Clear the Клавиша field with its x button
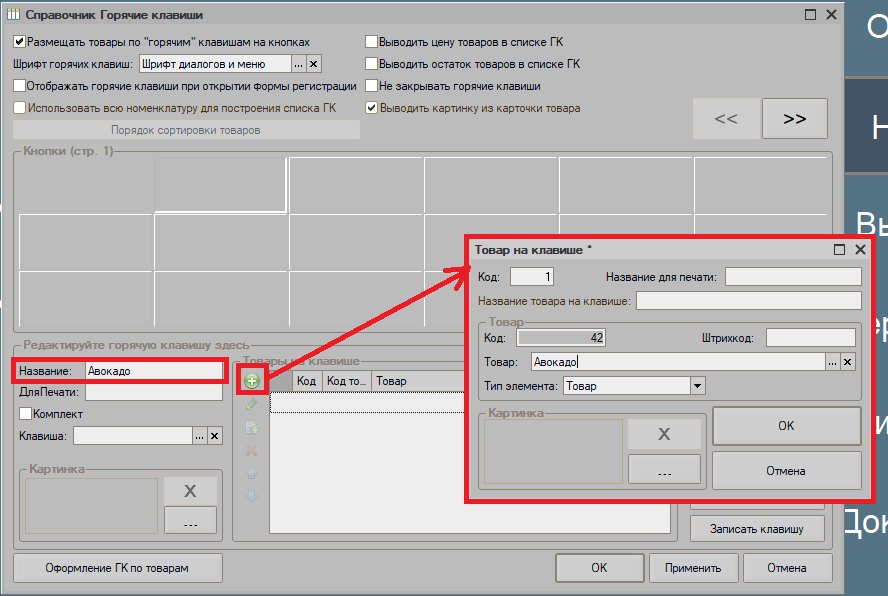Screen dimensions: 888x596 (x=215, y=436)
